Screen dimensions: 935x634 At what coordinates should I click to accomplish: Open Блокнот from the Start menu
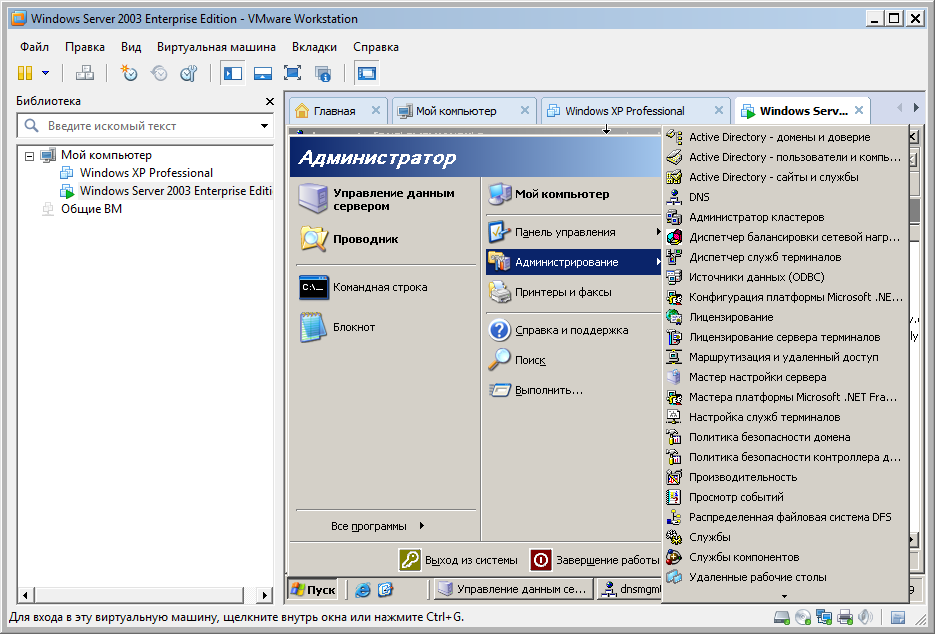[385, 327]
